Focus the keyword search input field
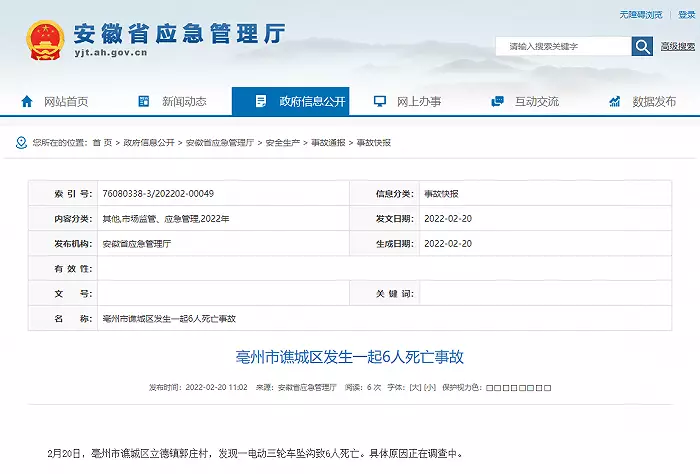 pyautogui.click(x=562, y=46)
